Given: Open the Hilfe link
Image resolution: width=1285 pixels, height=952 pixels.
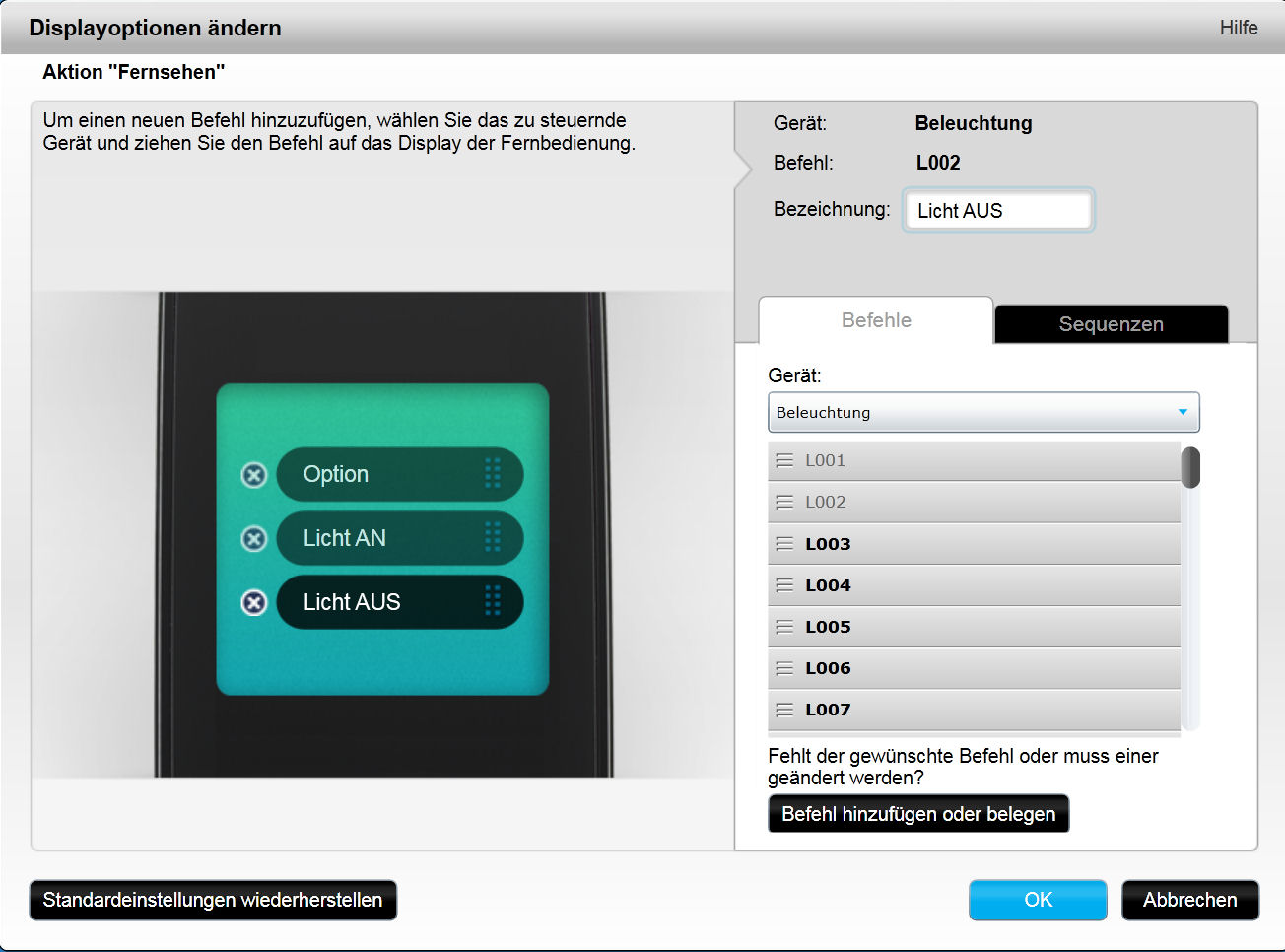Looking at the screenshot, I should click(1238, 28).
